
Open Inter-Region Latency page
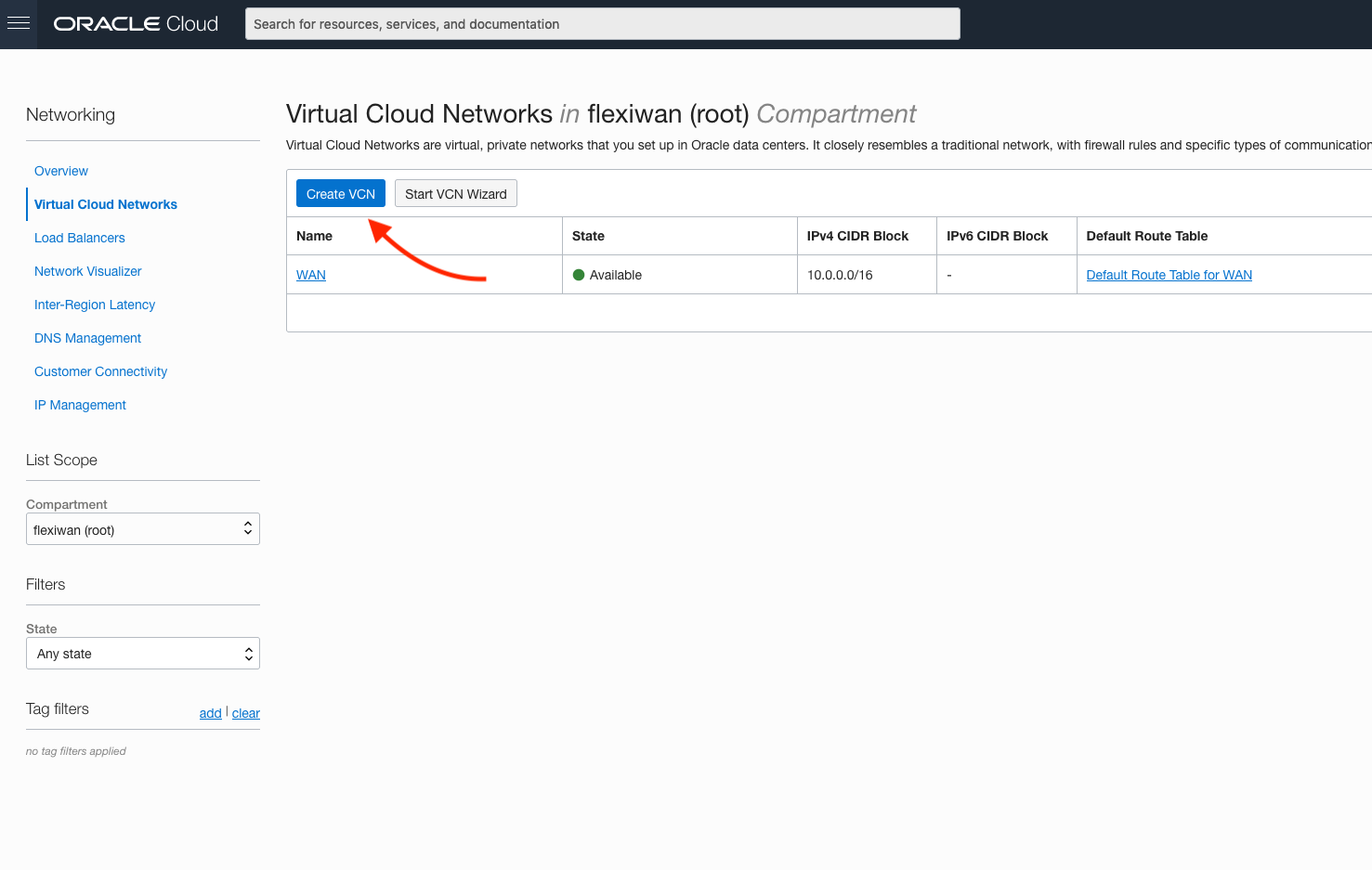point(95,305)
